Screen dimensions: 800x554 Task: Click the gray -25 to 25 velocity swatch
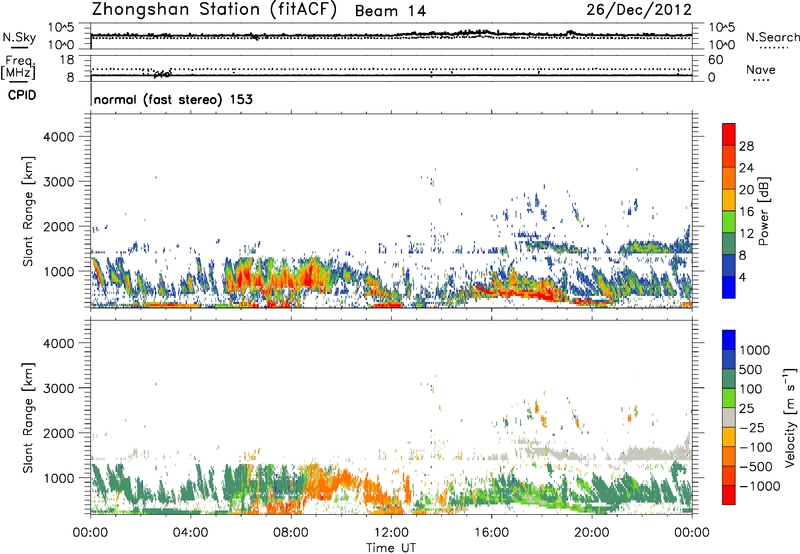(729, 417)
